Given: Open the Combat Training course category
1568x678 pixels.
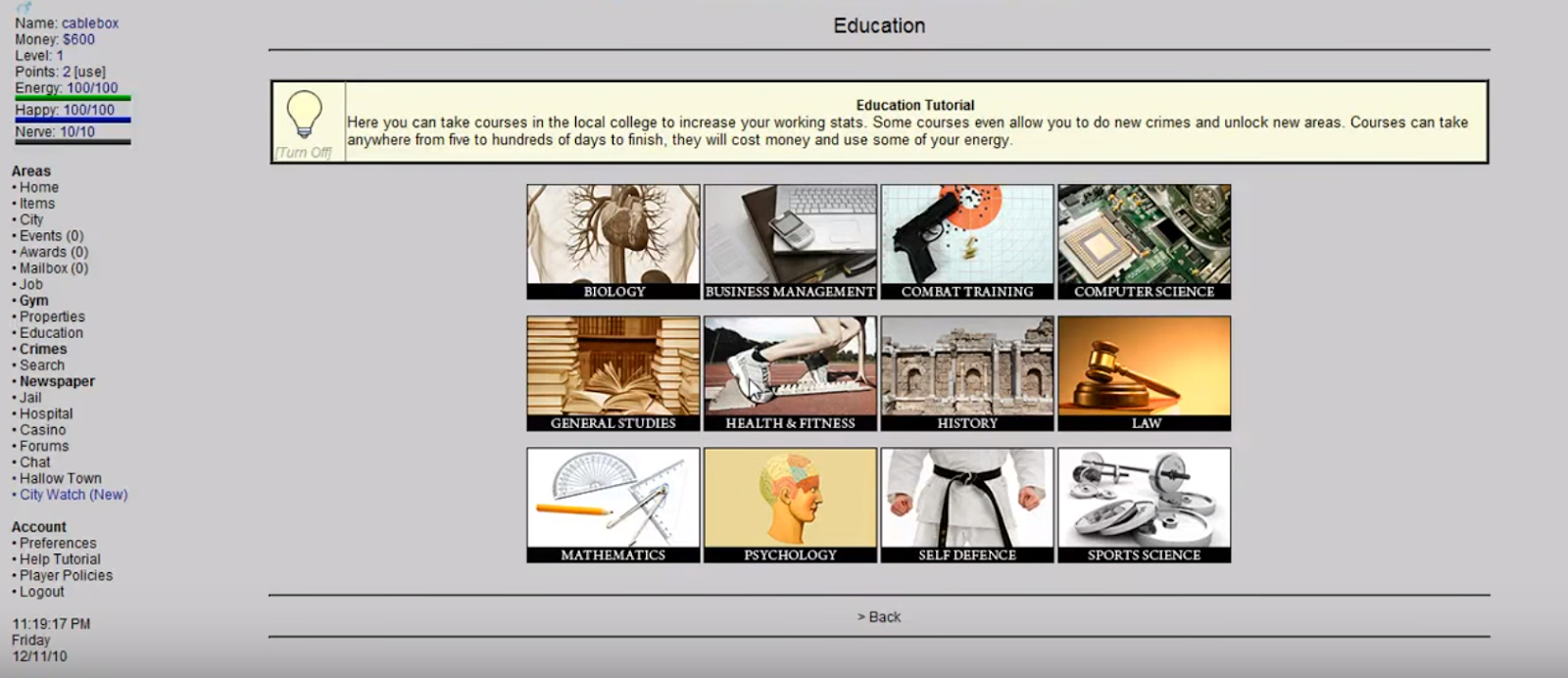Looking at the screenshot, I should 967,241.
